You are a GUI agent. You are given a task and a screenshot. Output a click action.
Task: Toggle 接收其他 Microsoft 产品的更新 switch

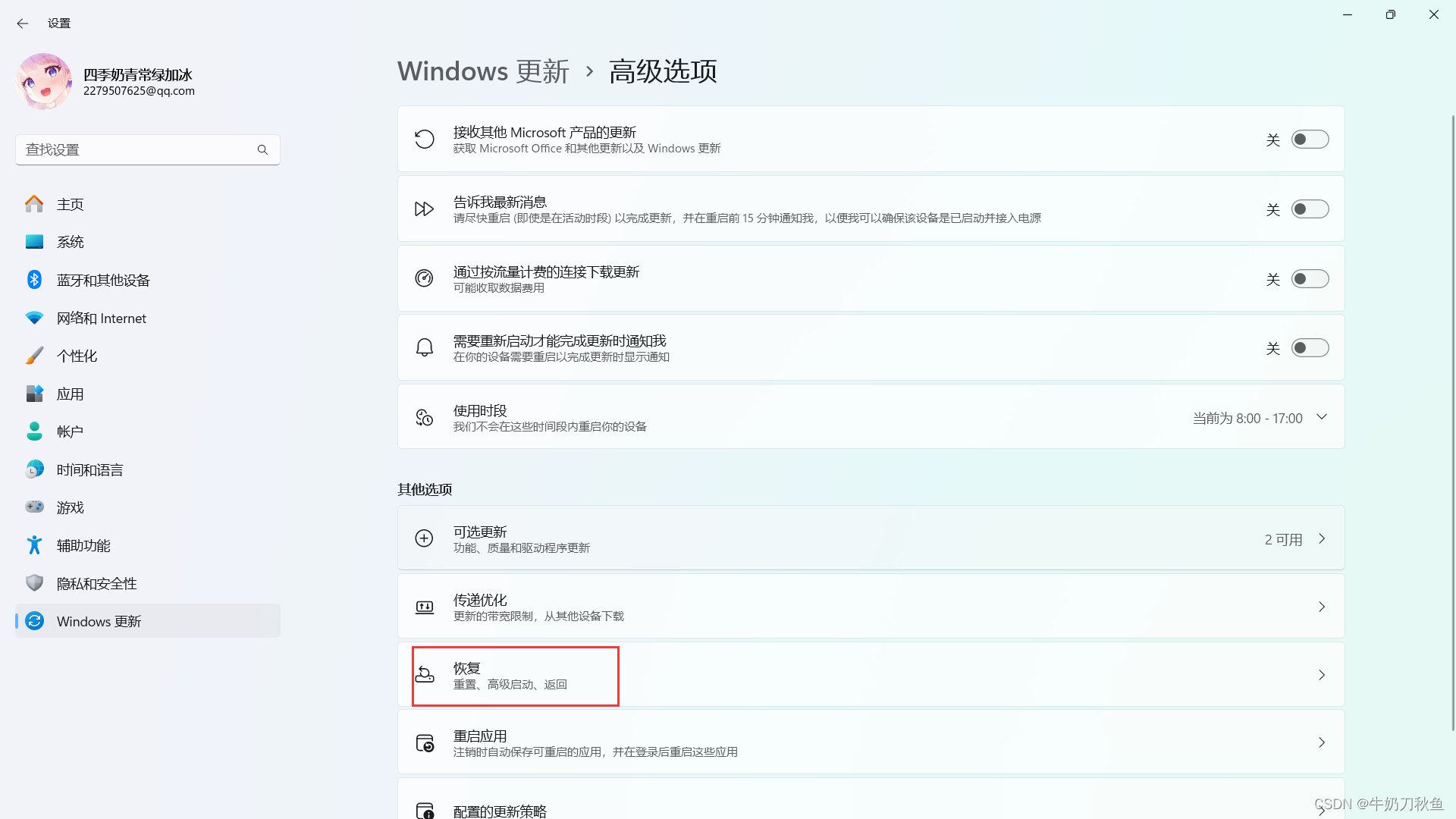[x=1310, y=140]
